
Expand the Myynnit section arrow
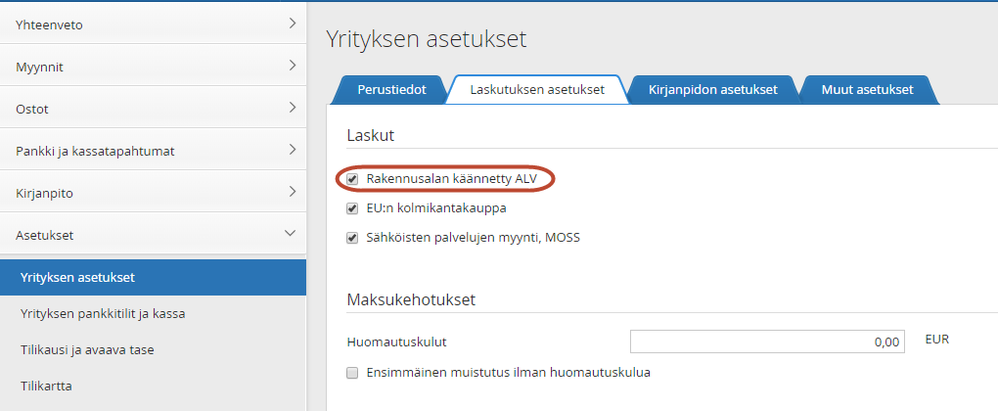[x=291, y=66]
